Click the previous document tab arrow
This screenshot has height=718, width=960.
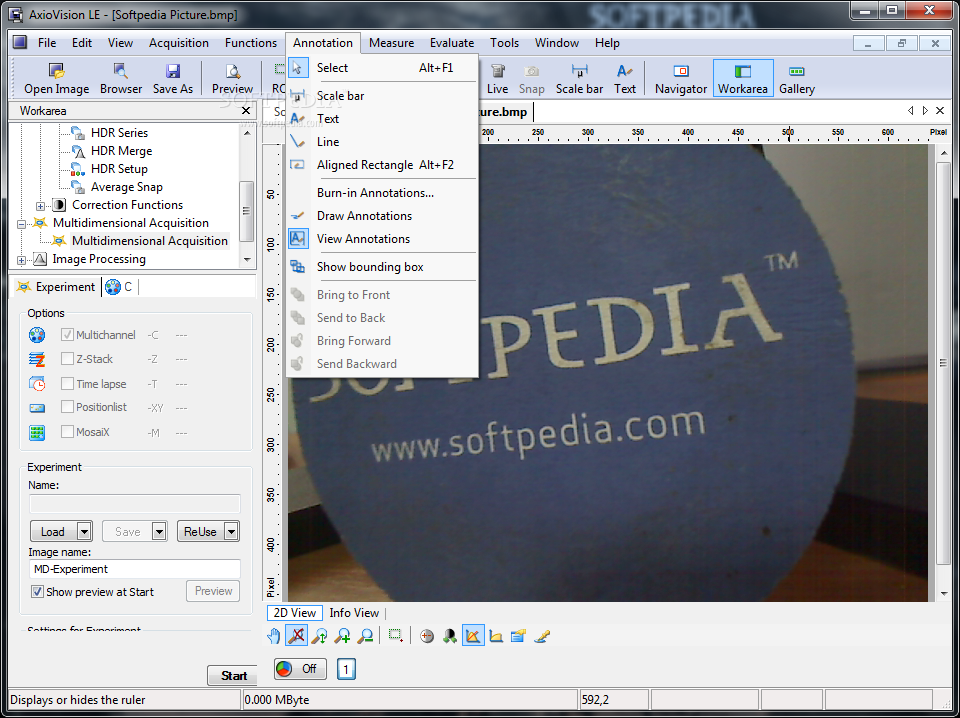[910, 111]
